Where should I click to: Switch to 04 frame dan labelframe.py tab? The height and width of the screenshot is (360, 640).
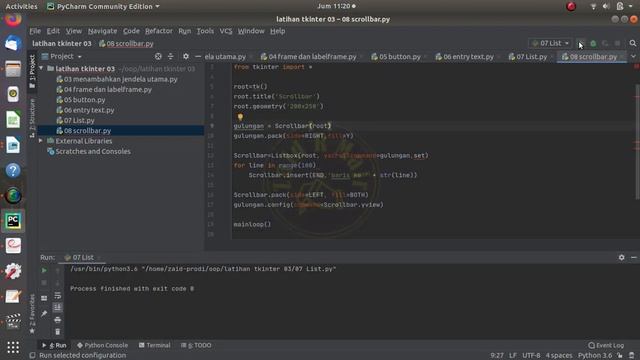[x=312, y=57]
